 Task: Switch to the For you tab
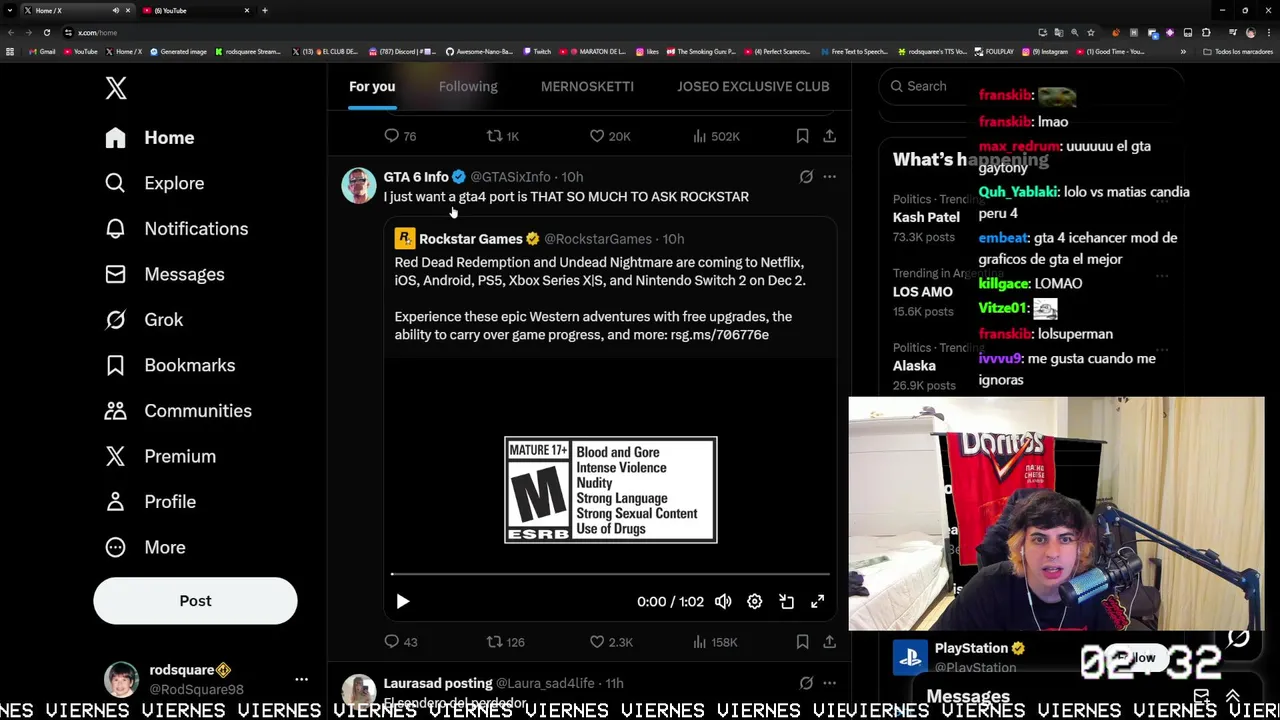click(372, 86)
